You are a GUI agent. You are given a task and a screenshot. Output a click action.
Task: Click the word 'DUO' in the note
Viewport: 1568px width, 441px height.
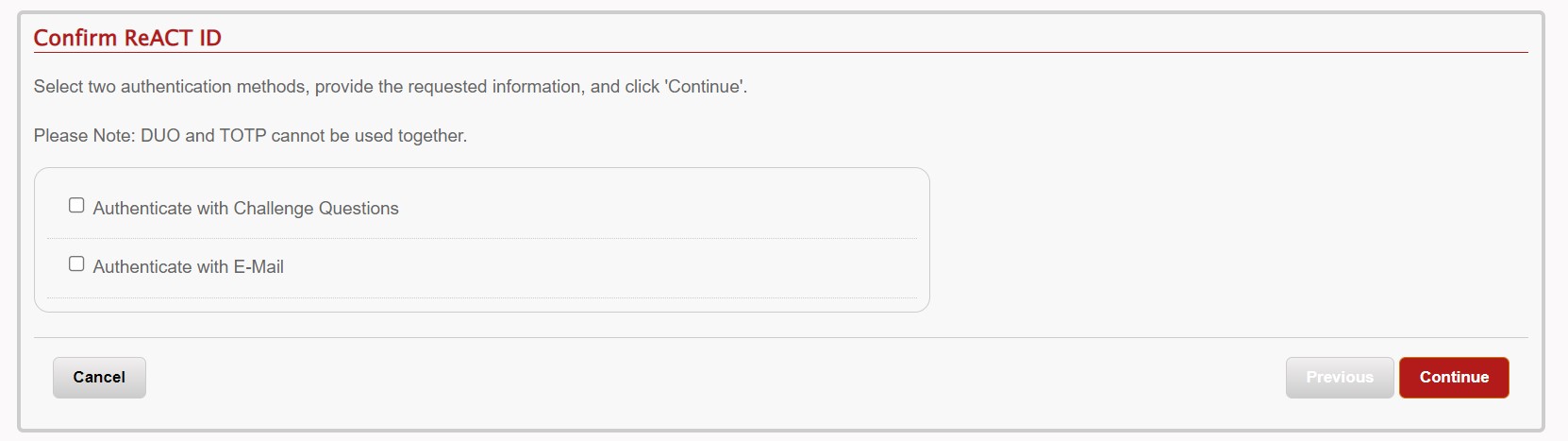[160, 136]
